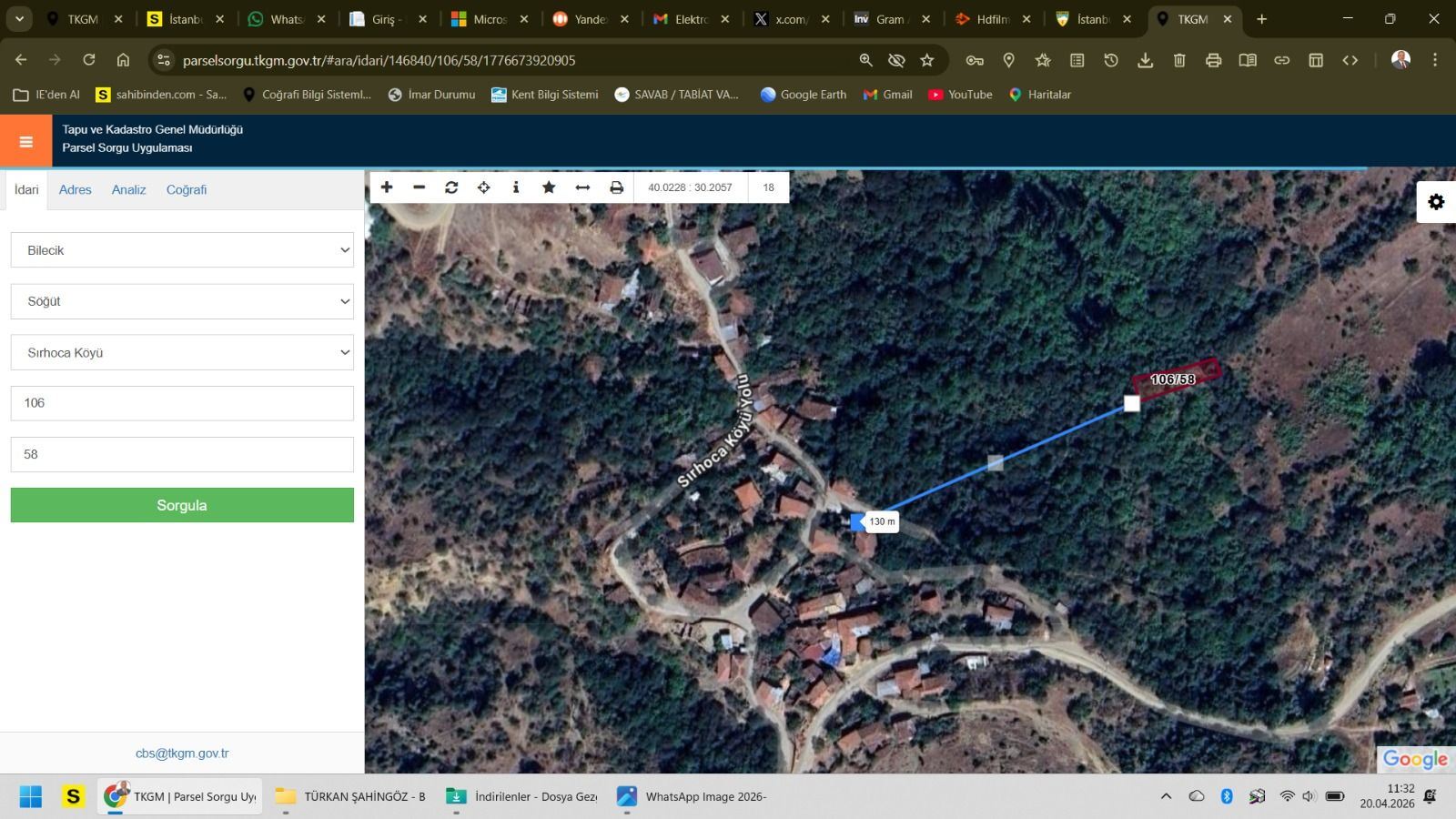
Task: Expand the Sırhoca Köyü neighborhood dropdown
Action: pos(182,352)
